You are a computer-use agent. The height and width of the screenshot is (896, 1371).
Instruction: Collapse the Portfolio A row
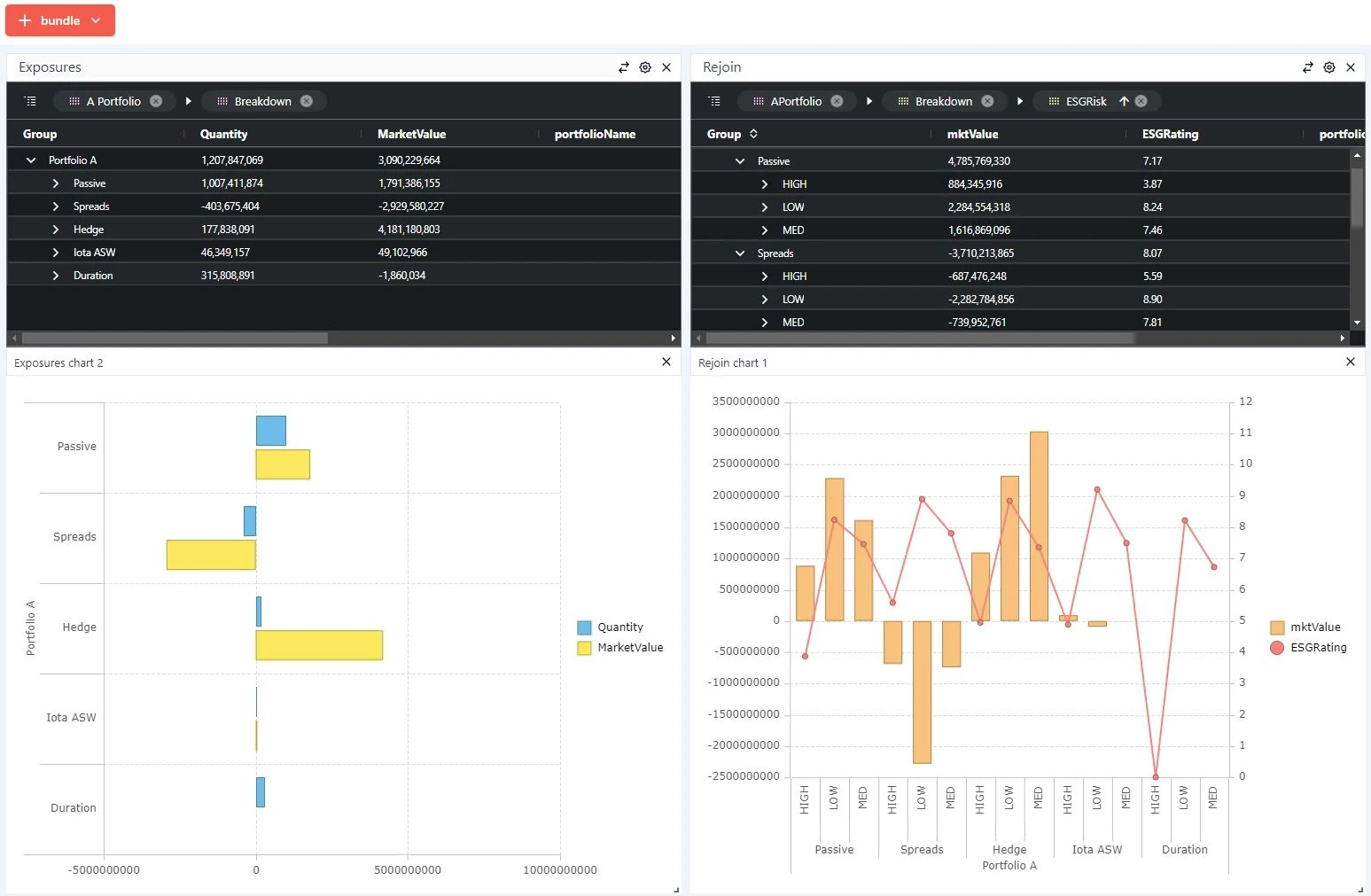point(31,160)
